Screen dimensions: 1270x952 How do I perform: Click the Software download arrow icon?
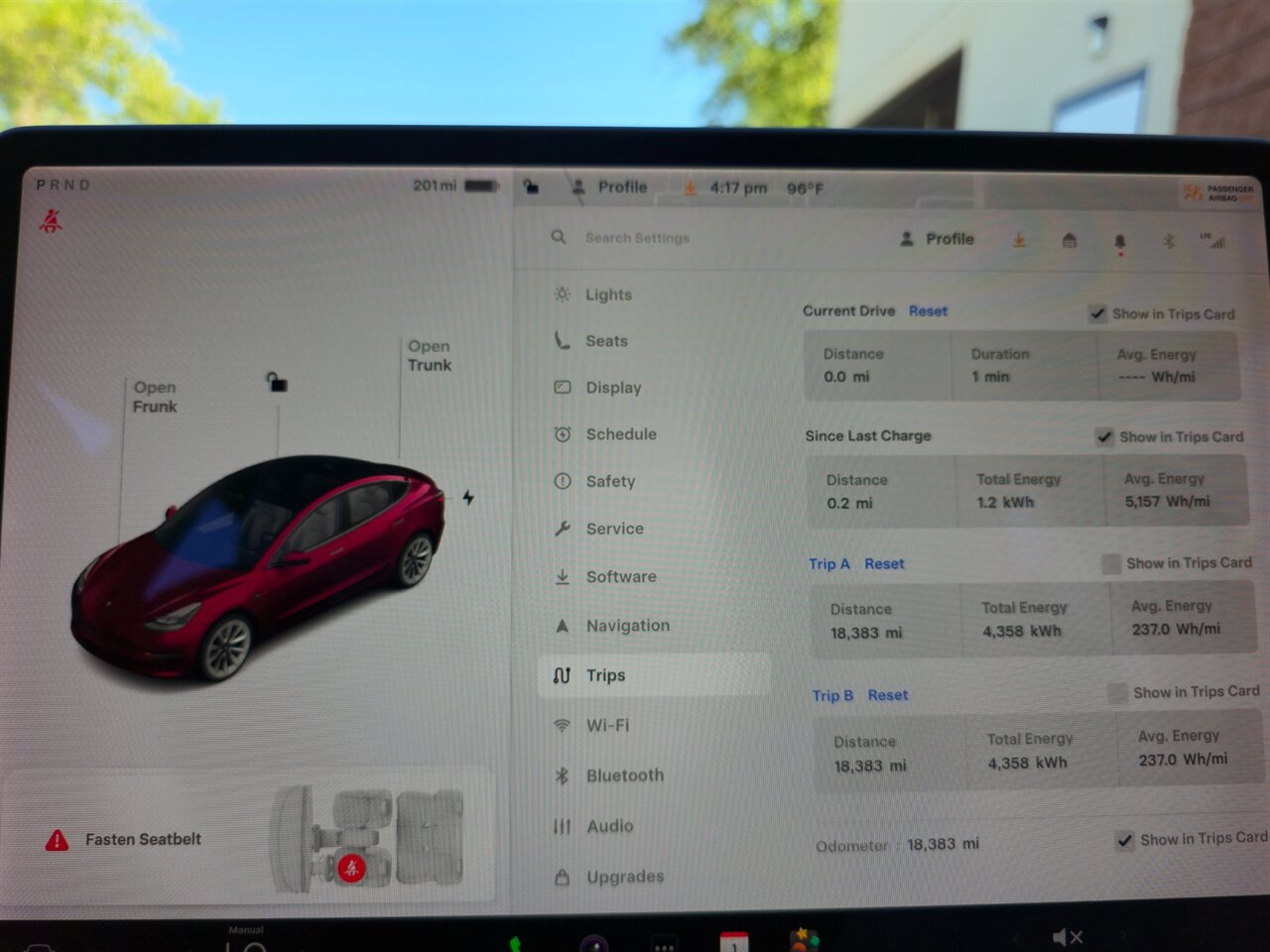563,576
